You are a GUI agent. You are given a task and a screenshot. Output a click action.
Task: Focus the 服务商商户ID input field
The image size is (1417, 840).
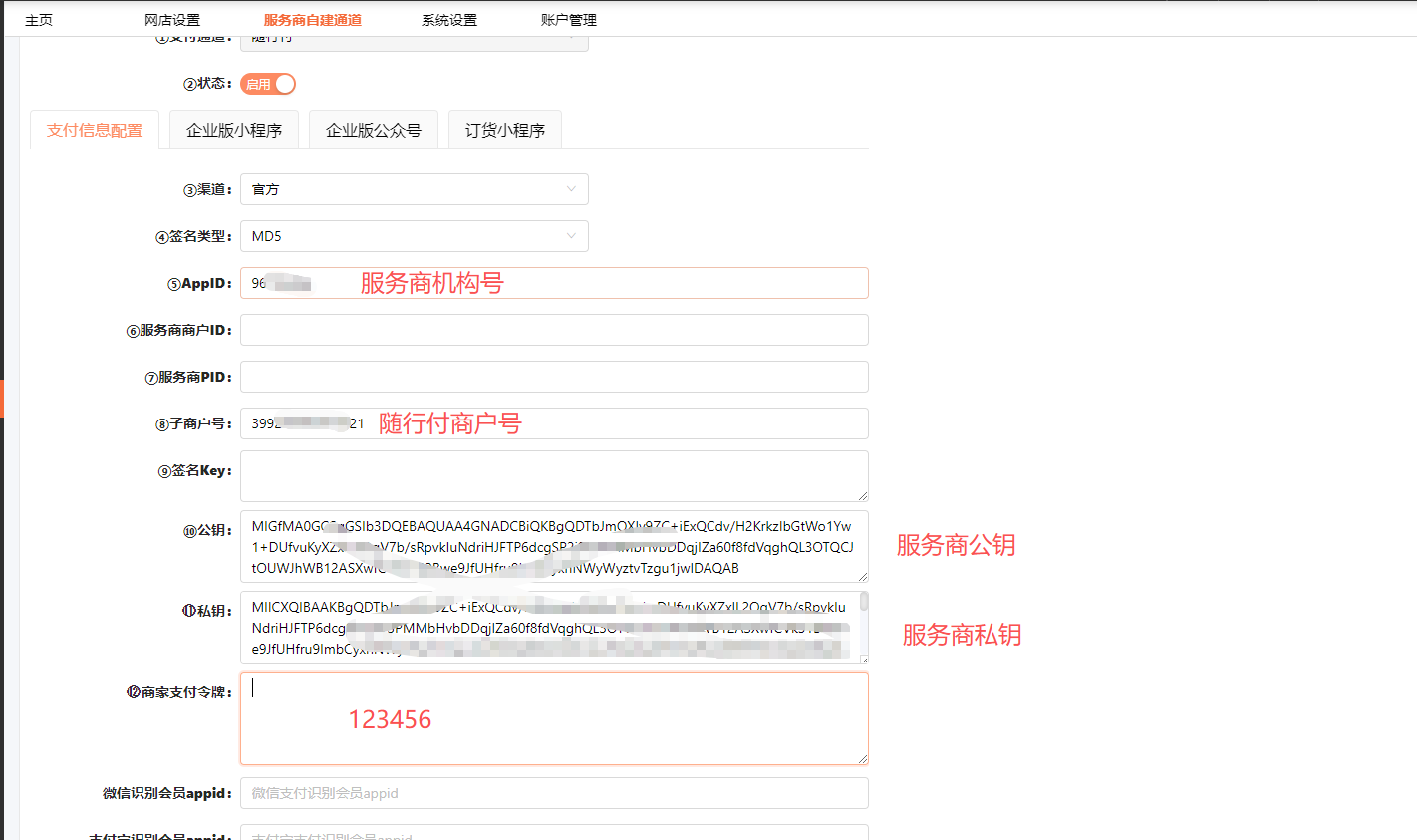point(554,330)
